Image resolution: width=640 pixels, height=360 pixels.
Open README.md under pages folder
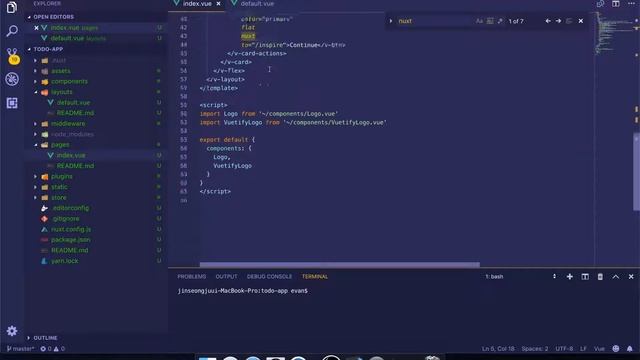pyautogui.click(x=75, y=166)
